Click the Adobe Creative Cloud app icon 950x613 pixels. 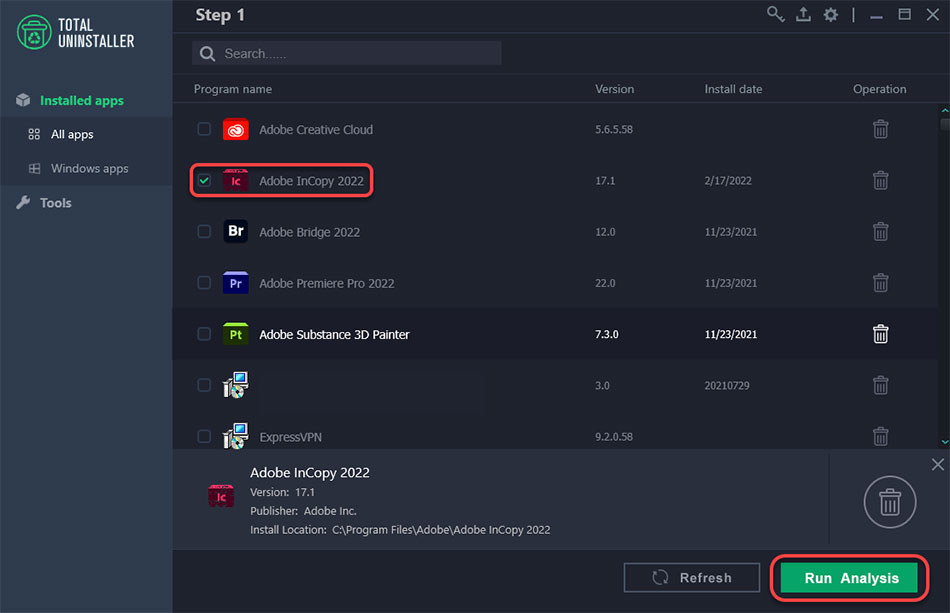[236, 129]
